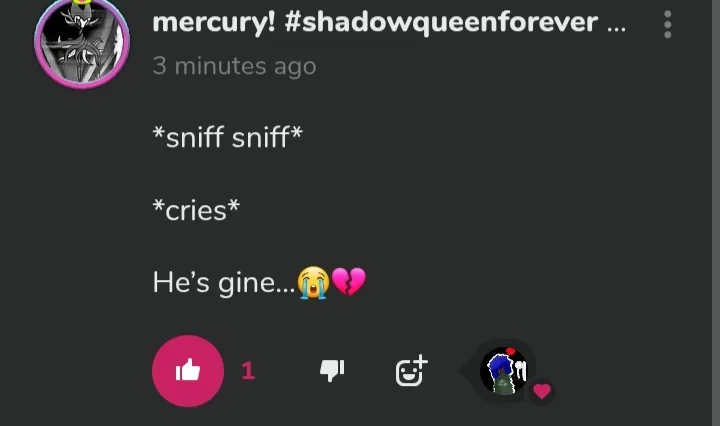This screenshot has height=426, width=720.
Task: Click the vertical scrollbar on right edge
Action: (x=716, y=213)
